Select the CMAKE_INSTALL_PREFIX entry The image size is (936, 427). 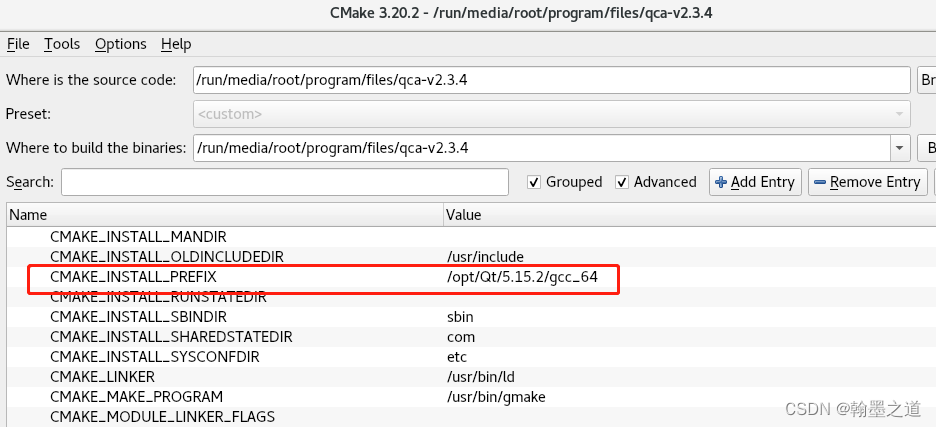(133, 277)
